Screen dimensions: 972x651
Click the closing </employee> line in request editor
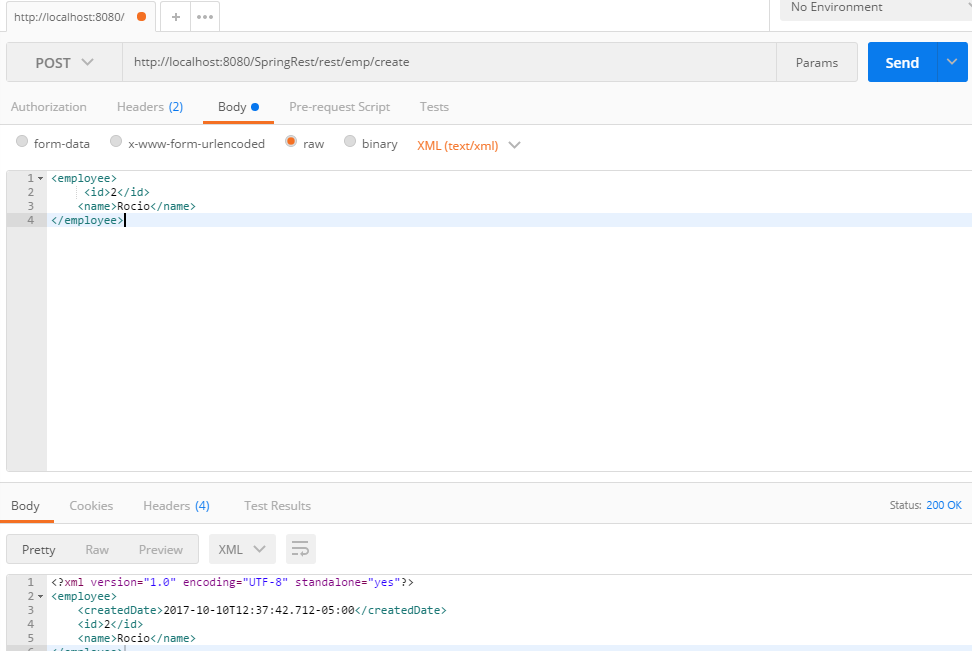click(x=87, y=220)
